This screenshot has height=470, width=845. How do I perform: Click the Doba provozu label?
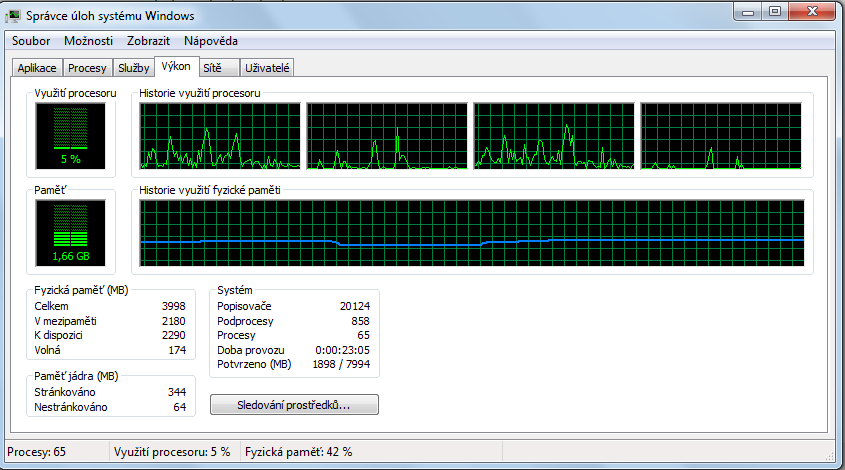coord(251,350)
